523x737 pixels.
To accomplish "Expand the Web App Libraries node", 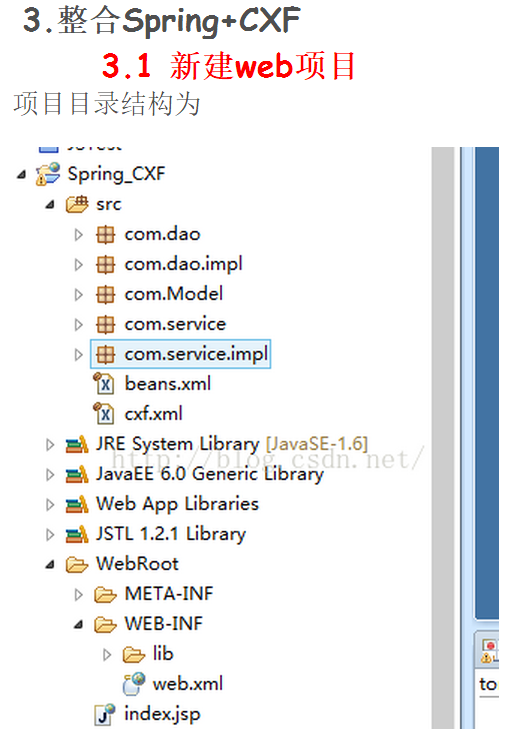I will point(50,505).
